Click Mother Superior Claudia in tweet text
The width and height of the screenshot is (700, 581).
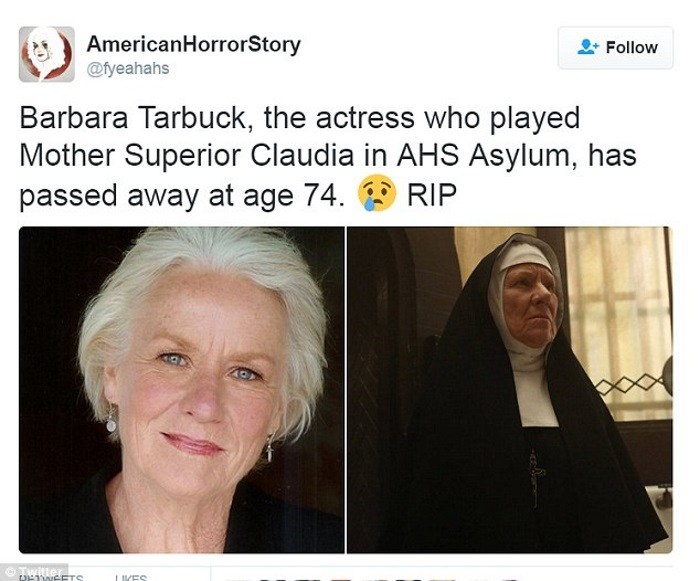(x=187, y=156)
